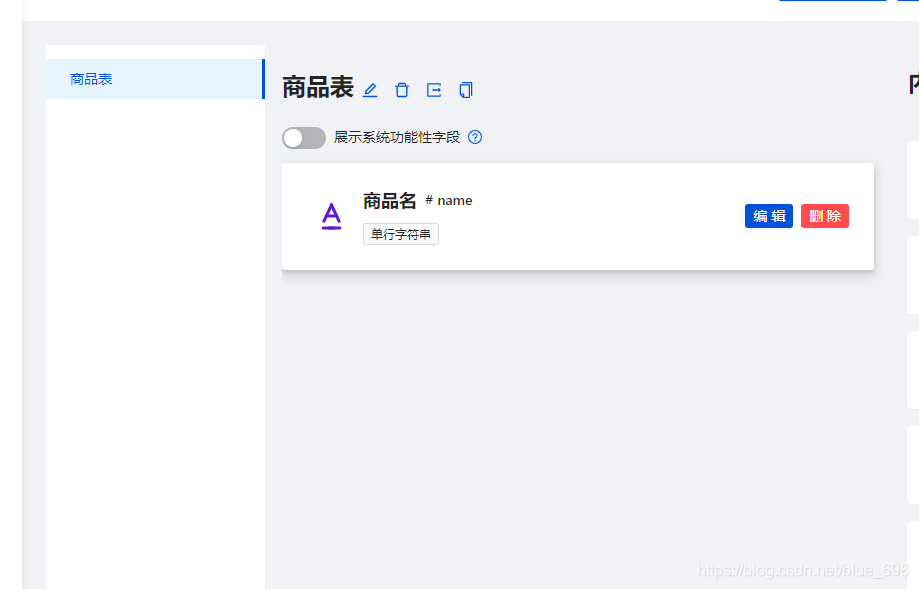This screenshot has height=589, width=919.
Task: Click the # name field identifier
Action: (449, 200)
